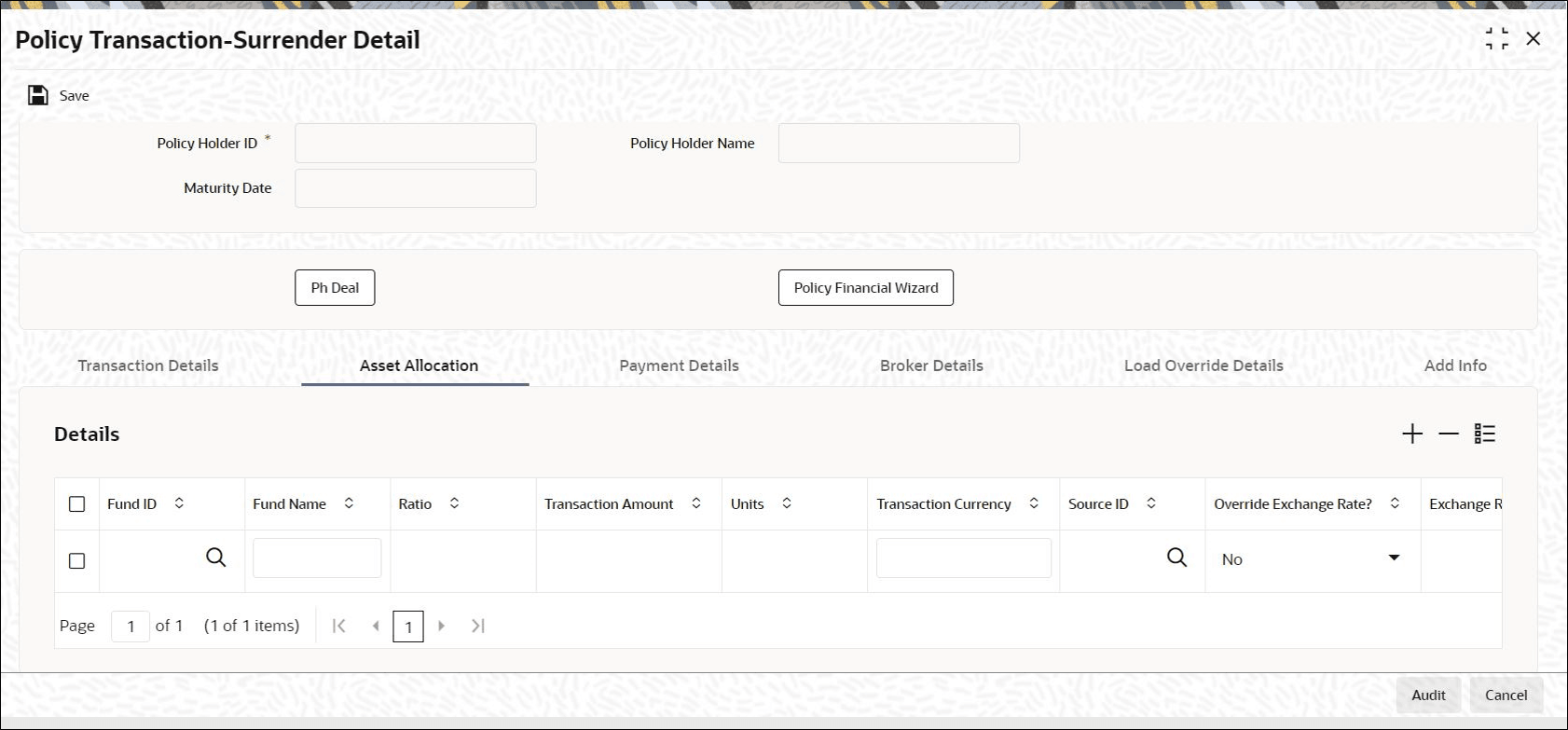The width and height of the screenshot is (1568, 730).
Task: Launch the Policy Financial Wizard
Action: click(x=866, y=287)
